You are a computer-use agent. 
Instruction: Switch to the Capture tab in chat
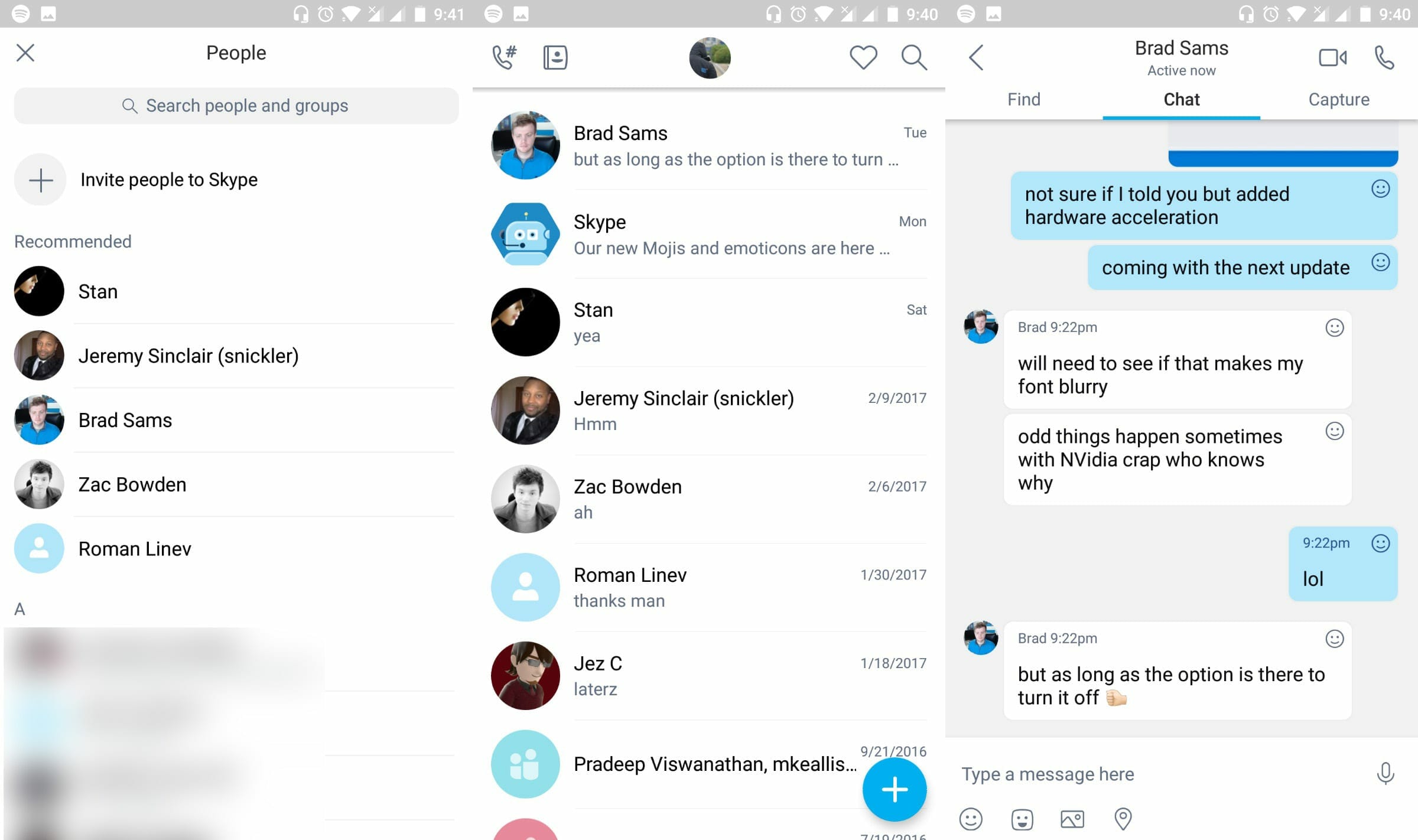click(1339, 98)
